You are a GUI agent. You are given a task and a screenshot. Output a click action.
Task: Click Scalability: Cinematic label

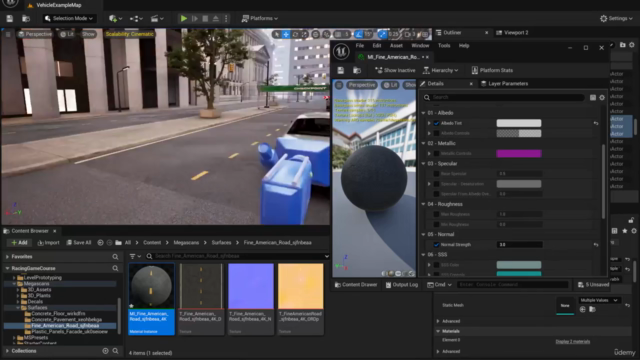coord(129,34)
